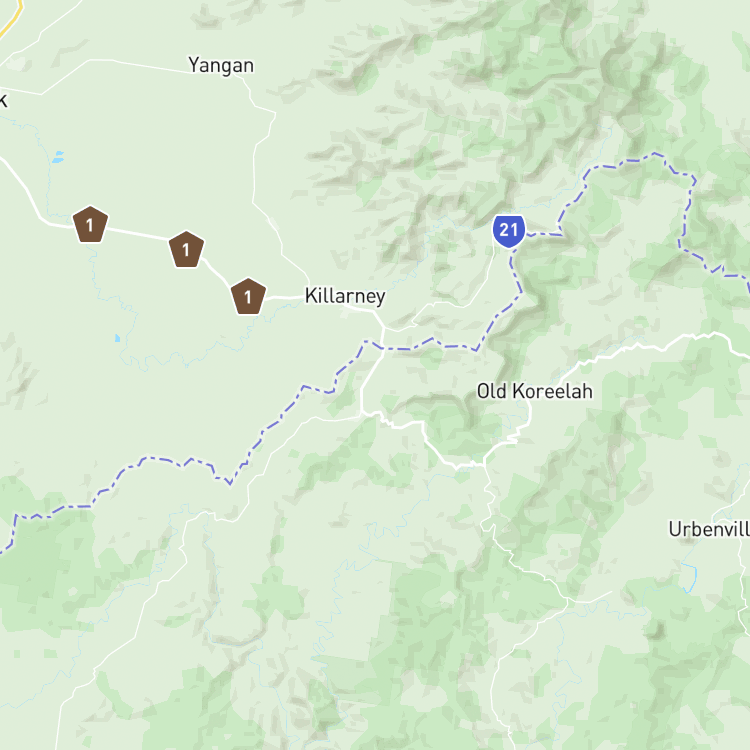The image size is (750, 750).
Task: Click the cut-off "k" label at the map edge
Action: click(x=3, y=100)
